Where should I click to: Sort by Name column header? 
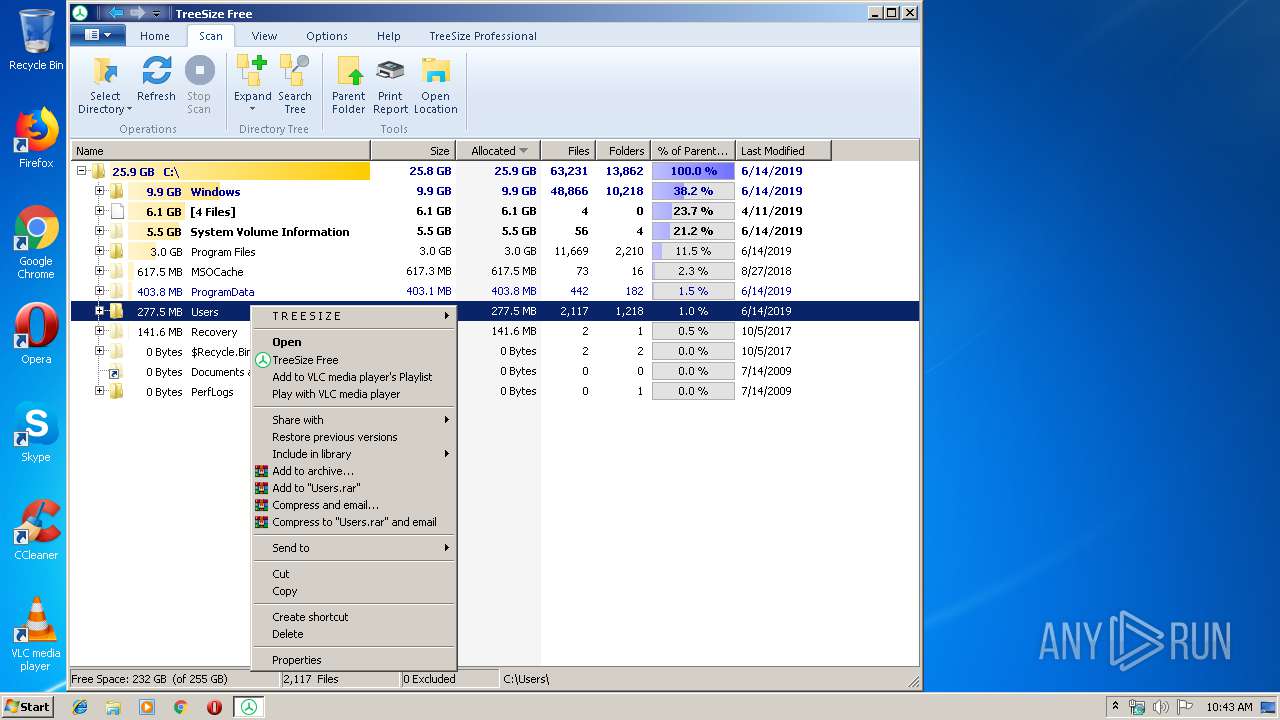(x=220, y=151)
